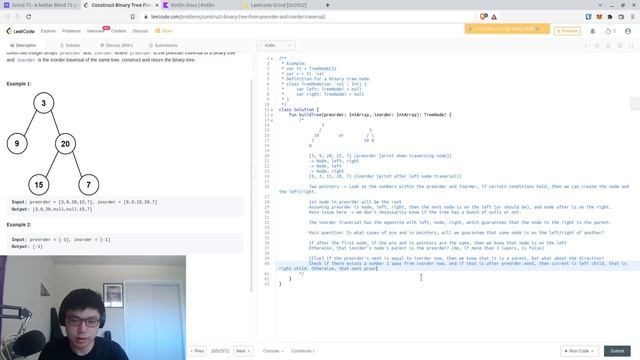
Task: Open the extensions puzzle-piece icon
Action: click(x=610, y=17)
